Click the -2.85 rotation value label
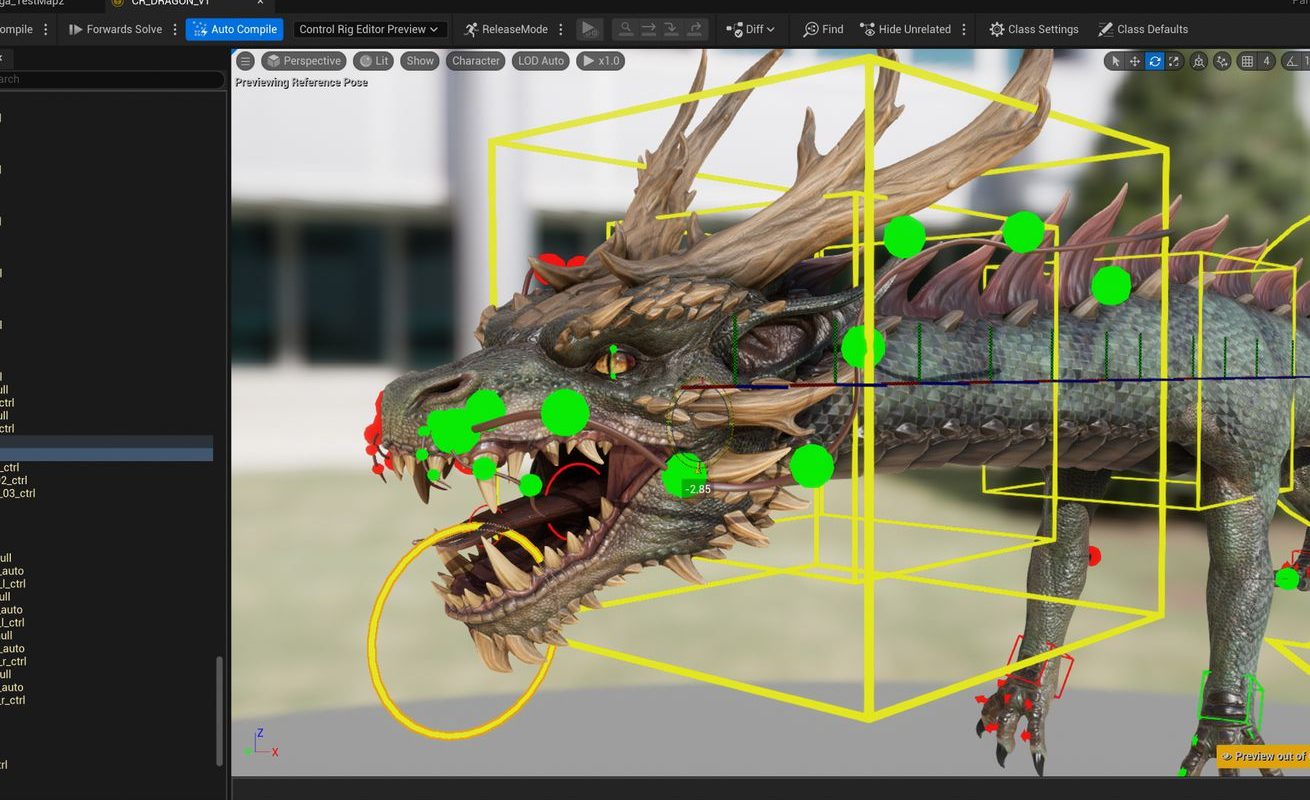Image resolution: width=1310 pixels, height=800 pixels. pos(697,489)
